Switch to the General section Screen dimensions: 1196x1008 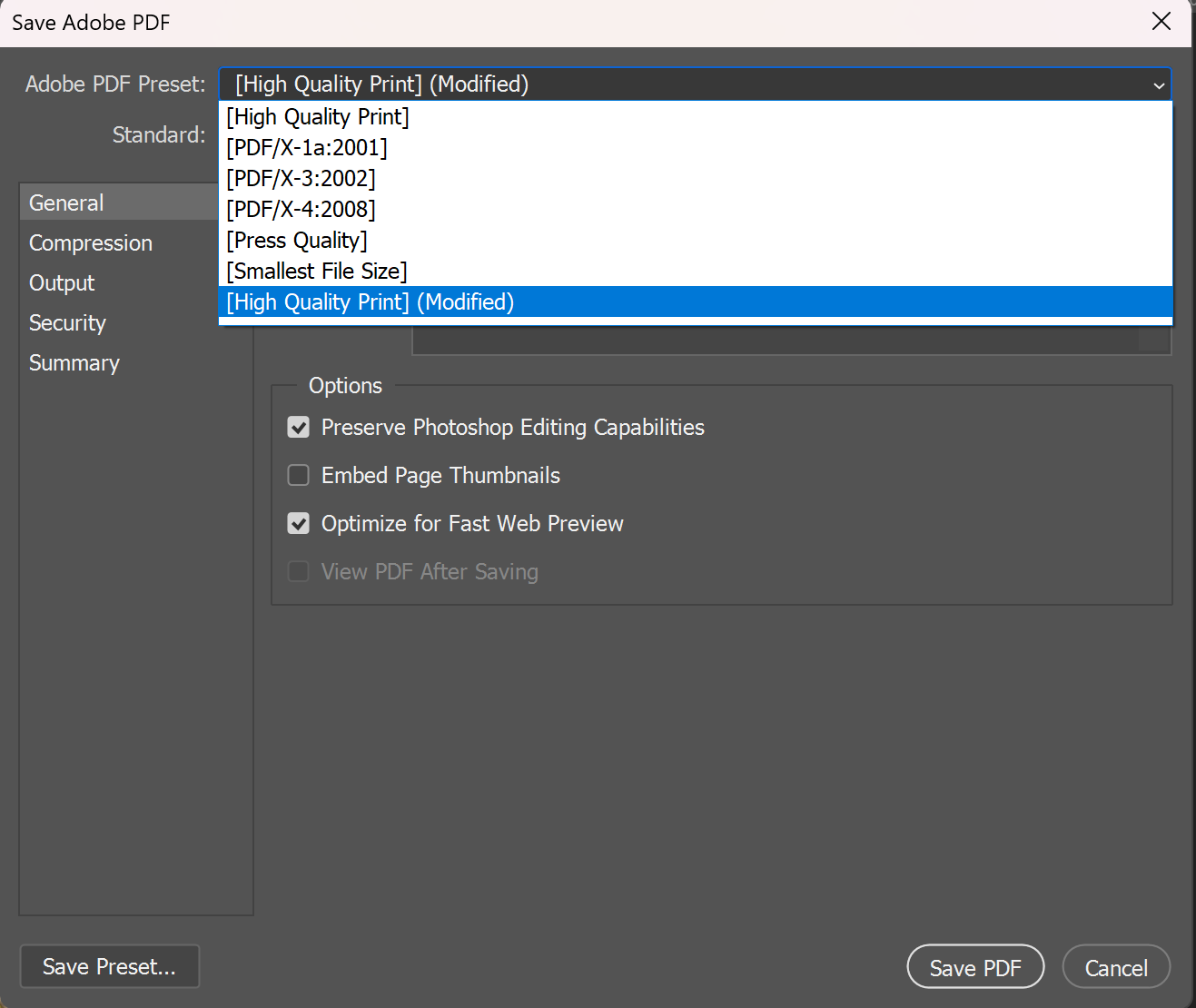[119, 203]
